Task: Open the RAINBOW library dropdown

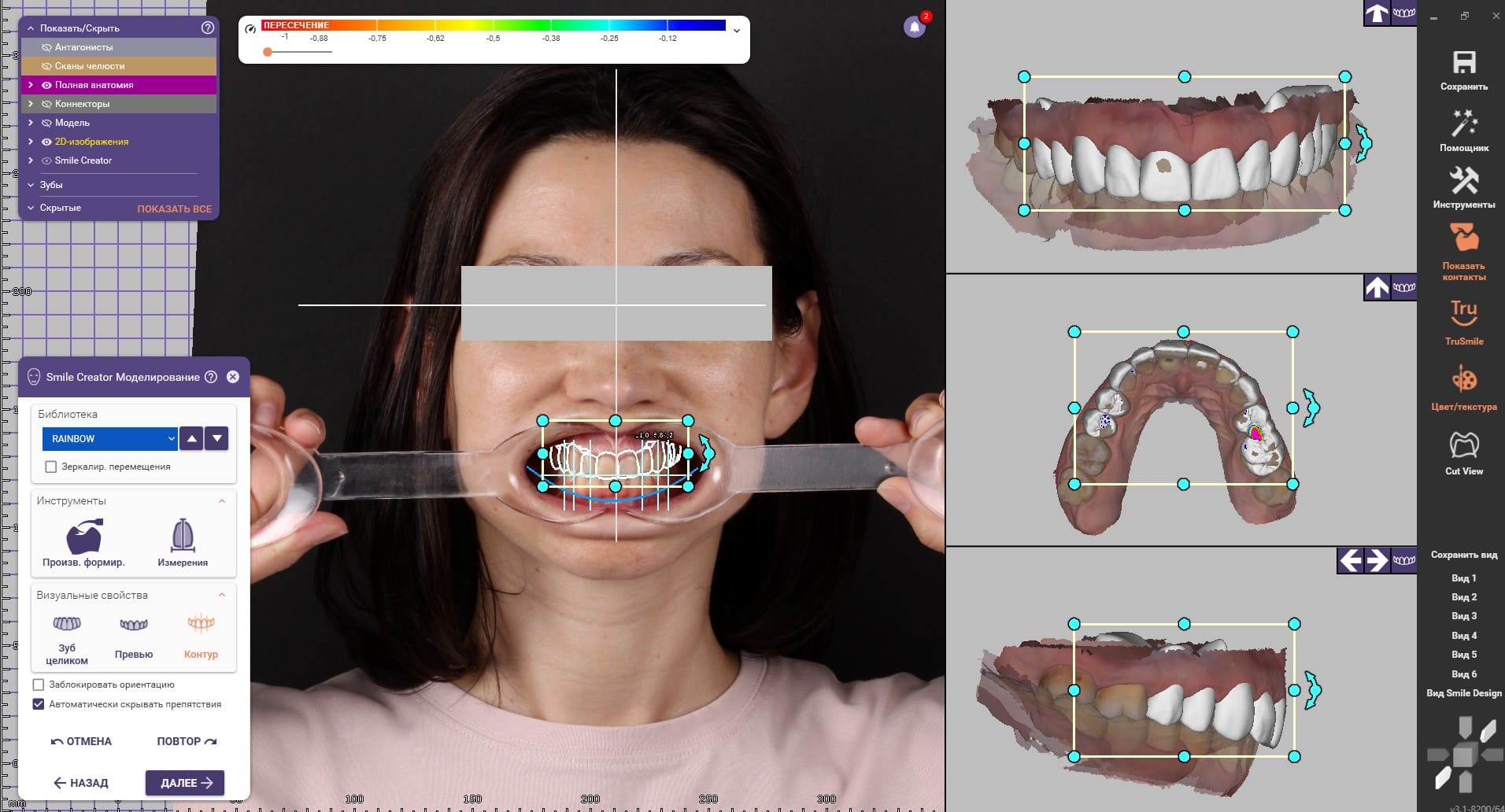Action: click(109, 438)
